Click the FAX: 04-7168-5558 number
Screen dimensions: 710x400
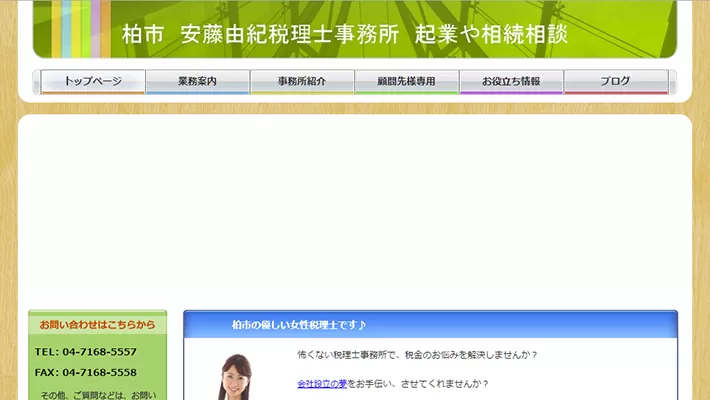click(86, 372)
